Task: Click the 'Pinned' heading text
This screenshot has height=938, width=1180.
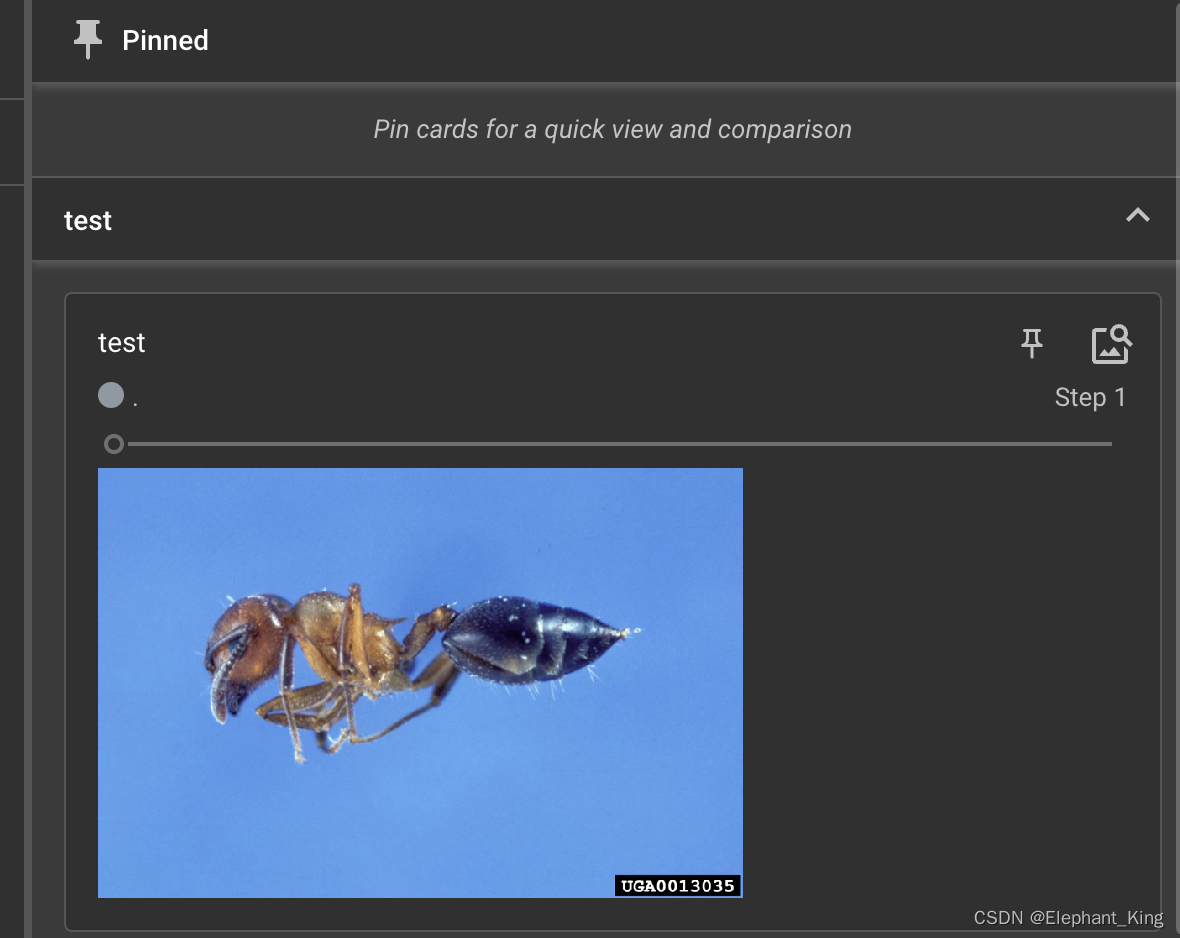Action: tap(165, 41)
